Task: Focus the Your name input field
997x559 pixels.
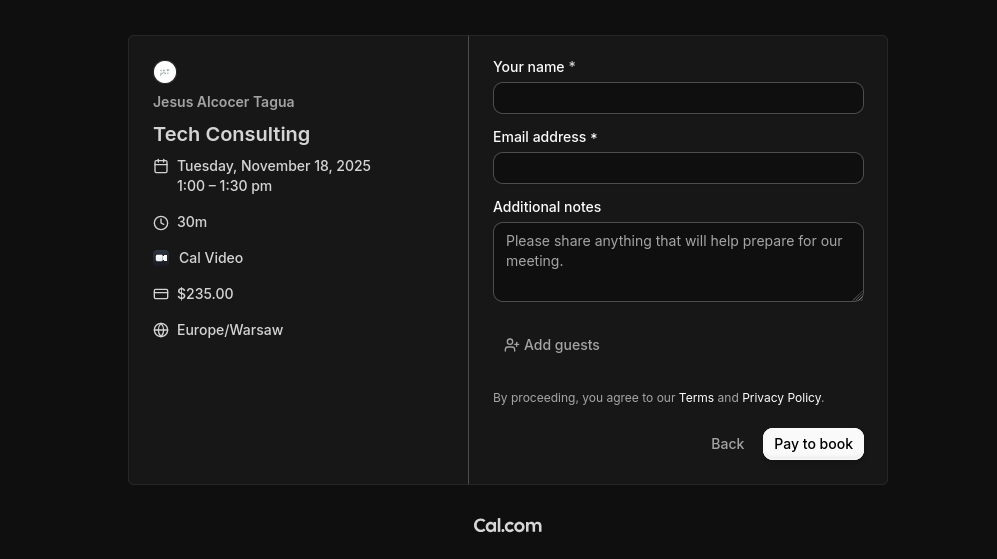Action: [678, 98]
